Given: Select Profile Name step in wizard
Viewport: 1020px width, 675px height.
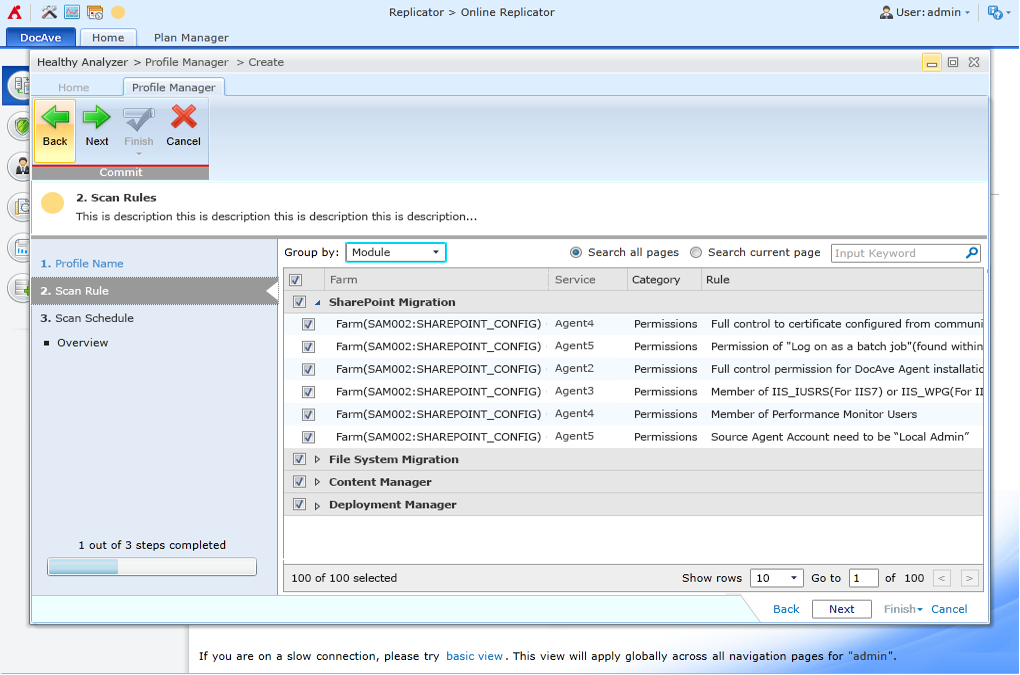Looking at the screenshot, I should click(89, 264).
